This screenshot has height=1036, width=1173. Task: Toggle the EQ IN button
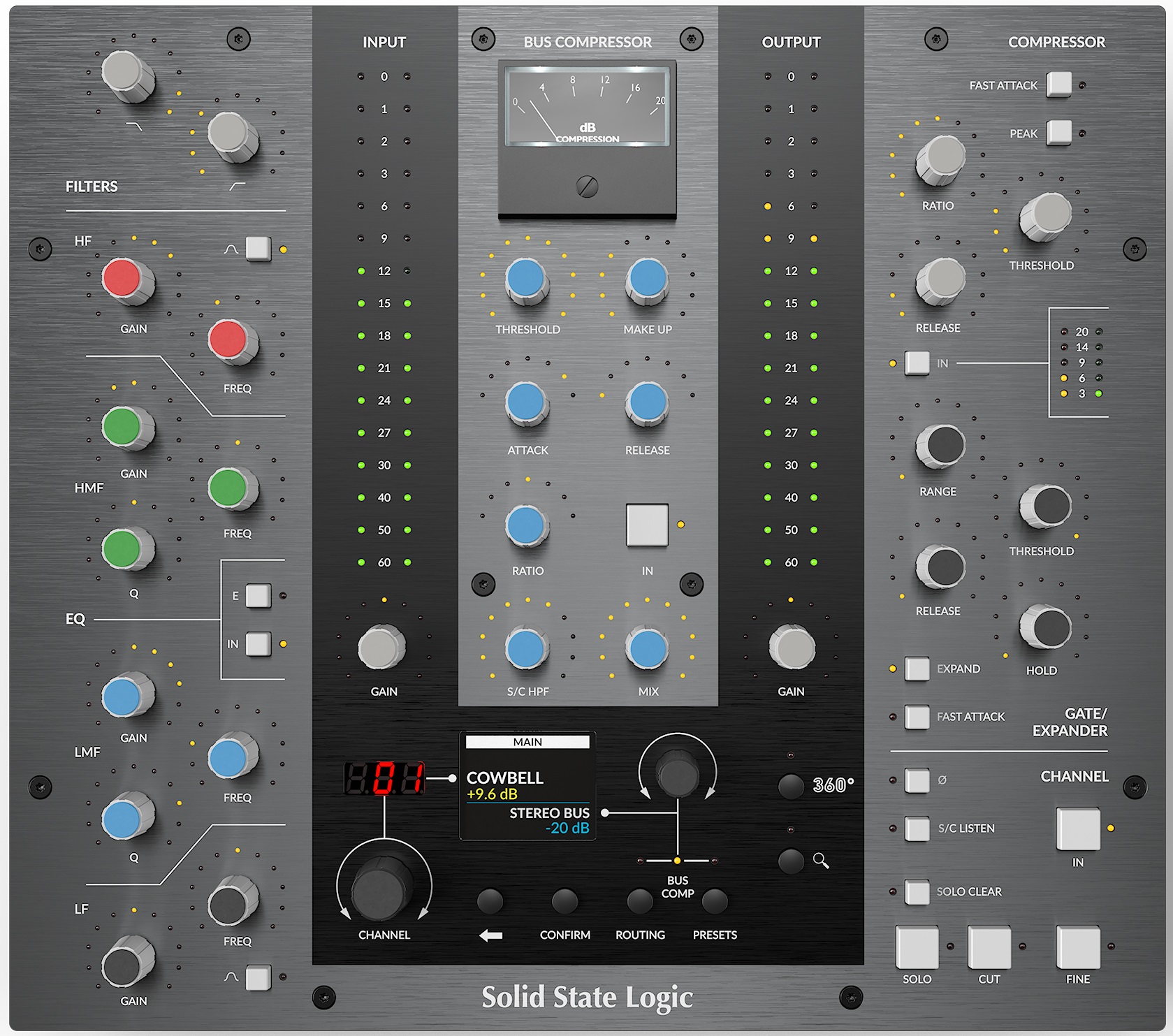(x=257, y=643)
